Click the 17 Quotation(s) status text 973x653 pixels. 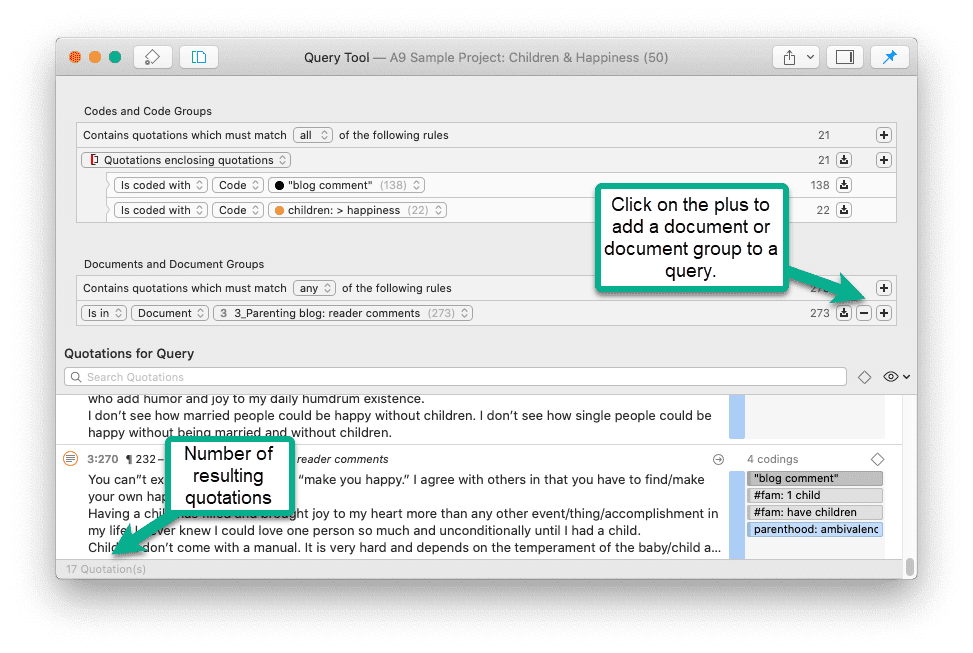106,569
